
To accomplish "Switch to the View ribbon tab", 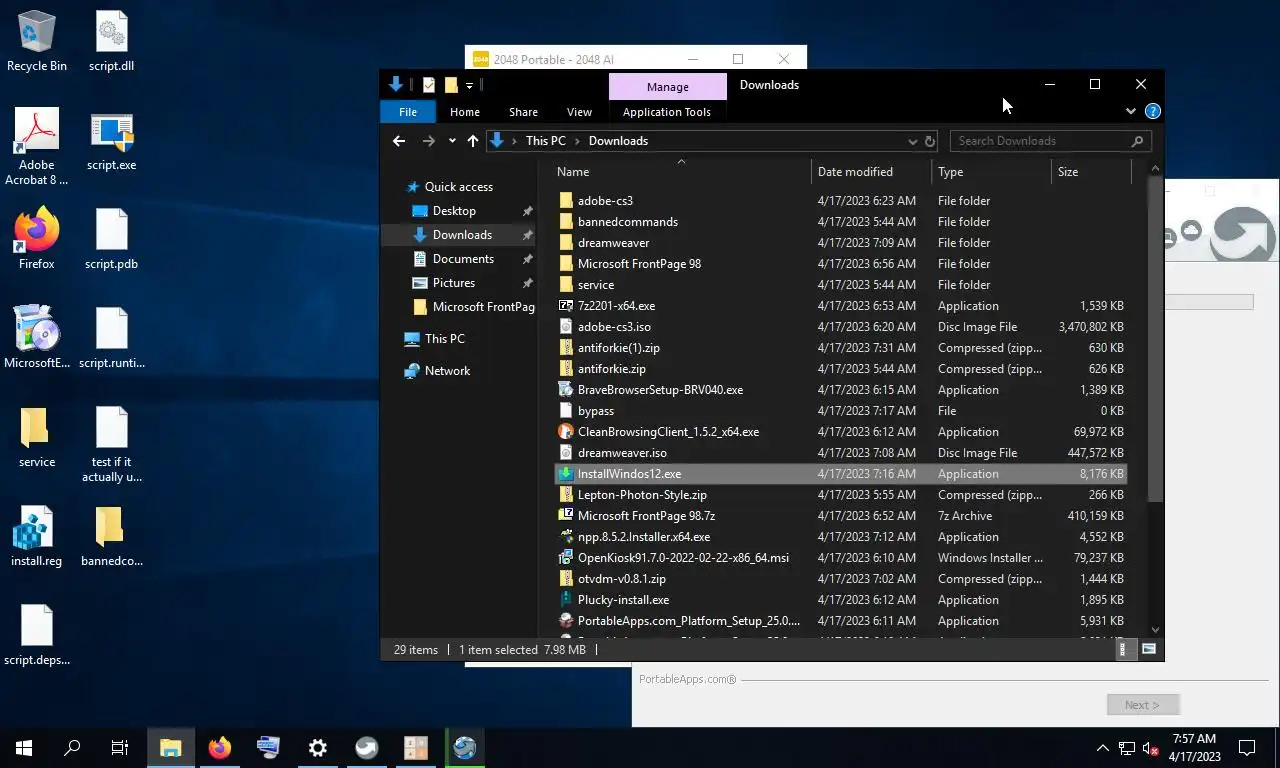I will click(x=579, y=112).
